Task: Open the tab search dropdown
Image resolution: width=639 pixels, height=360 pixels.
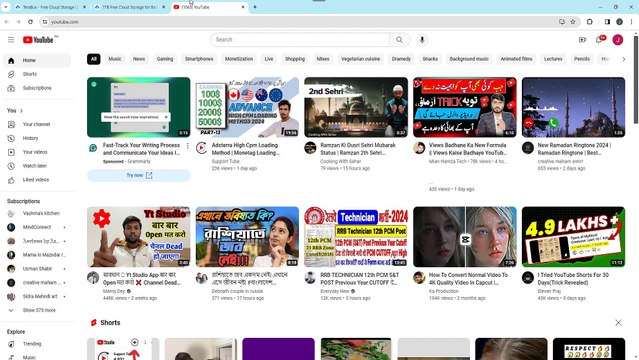Action: point(6,7)
